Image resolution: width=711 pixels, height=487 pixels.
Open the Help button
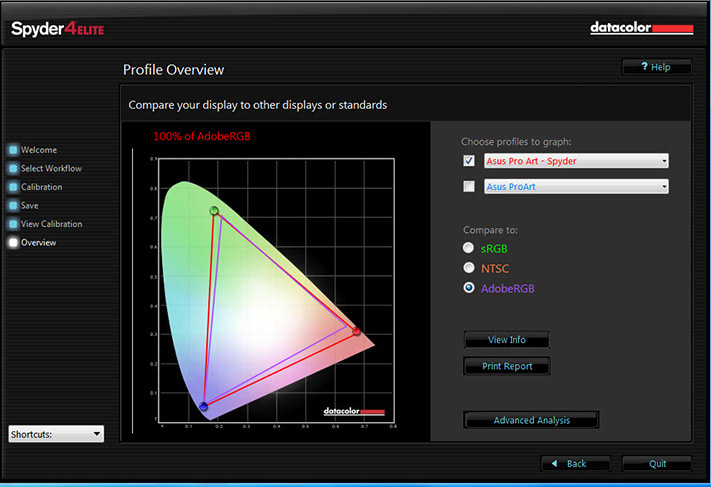click(657, 67)
